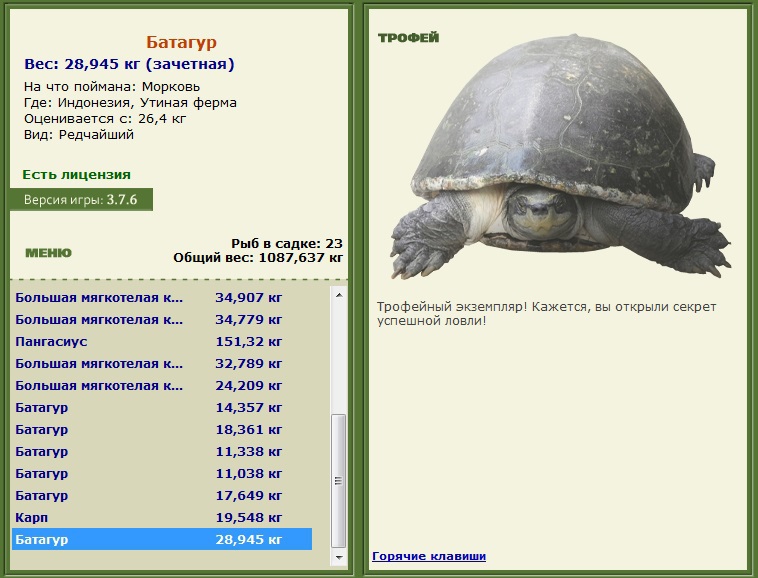Viewport: 758px width, 578px height.
Task: Click the Трофейный экземпляр description text
Action: tap(546, 314)
